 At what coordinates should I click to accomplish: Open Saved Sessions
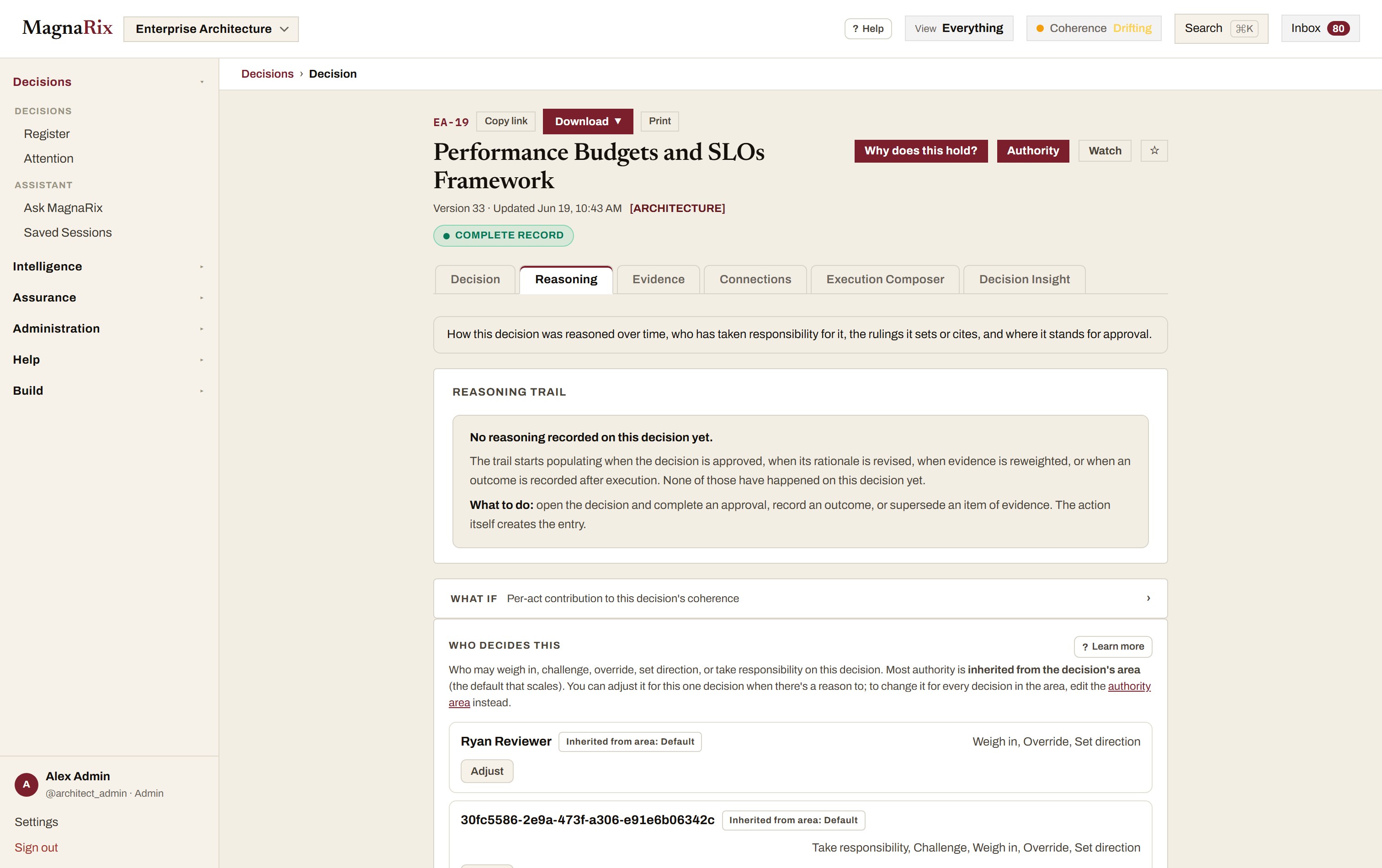[x=68, y=233]
